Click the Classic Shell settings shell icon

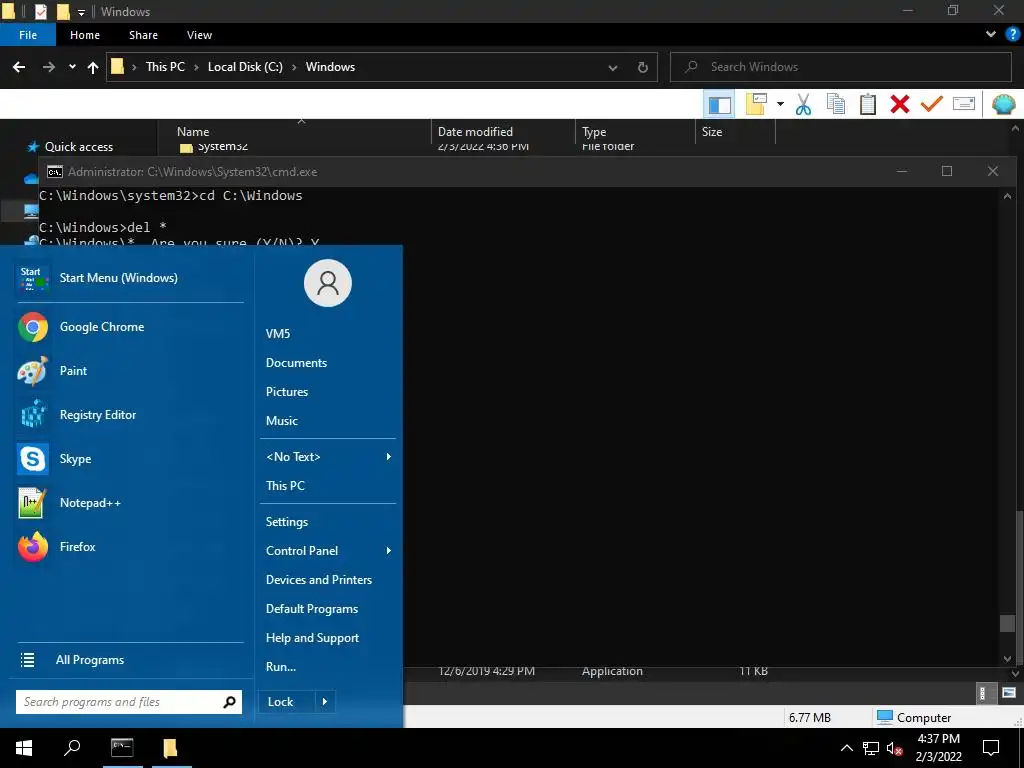1004,104
